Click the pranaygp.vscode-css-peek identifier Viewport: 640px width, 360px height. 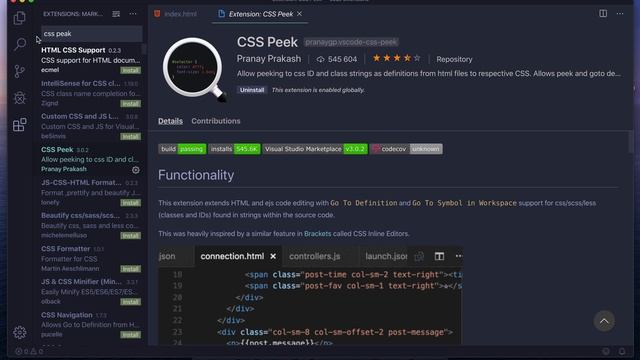point(351,42)
